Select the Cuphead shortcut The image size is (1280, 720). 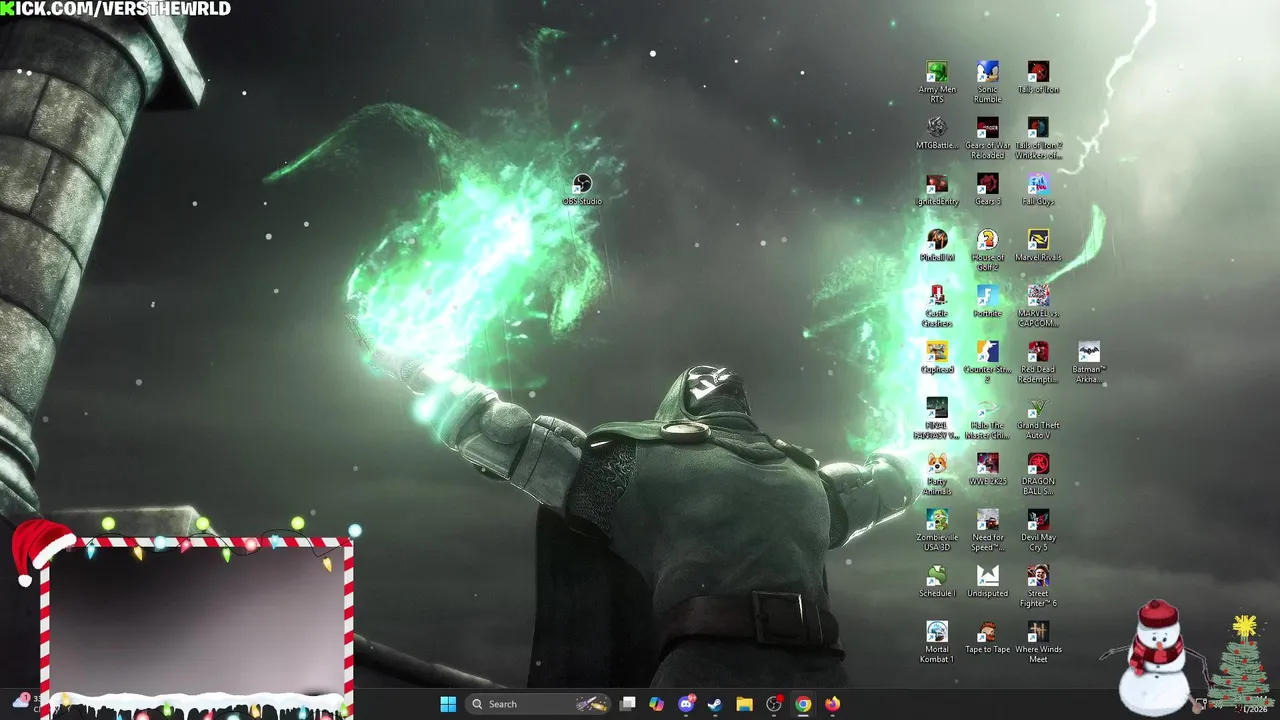[x=936, y=357]
